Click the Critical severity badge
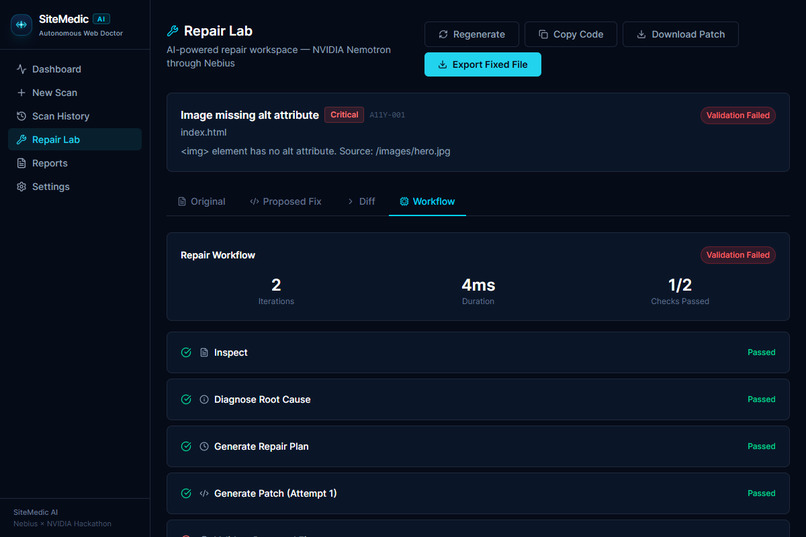Screen dimensions: 806x537 click(344, 115)
